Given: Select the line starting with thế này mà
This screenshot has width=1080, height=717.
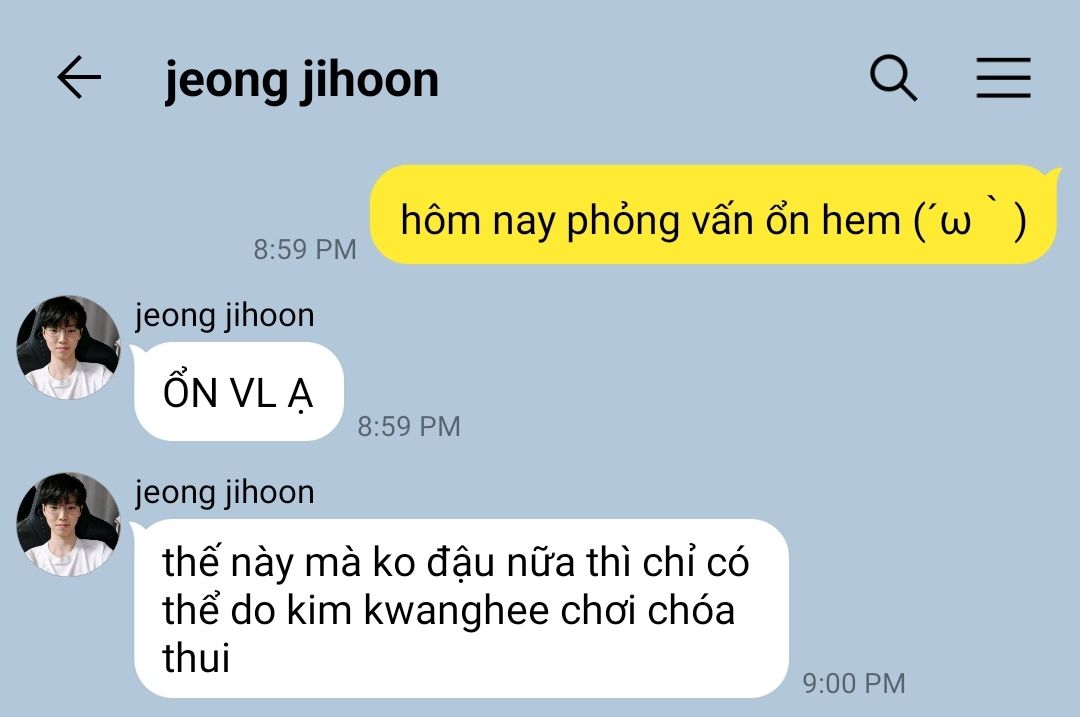Looking at the screenshot, I should coord(456,562).
